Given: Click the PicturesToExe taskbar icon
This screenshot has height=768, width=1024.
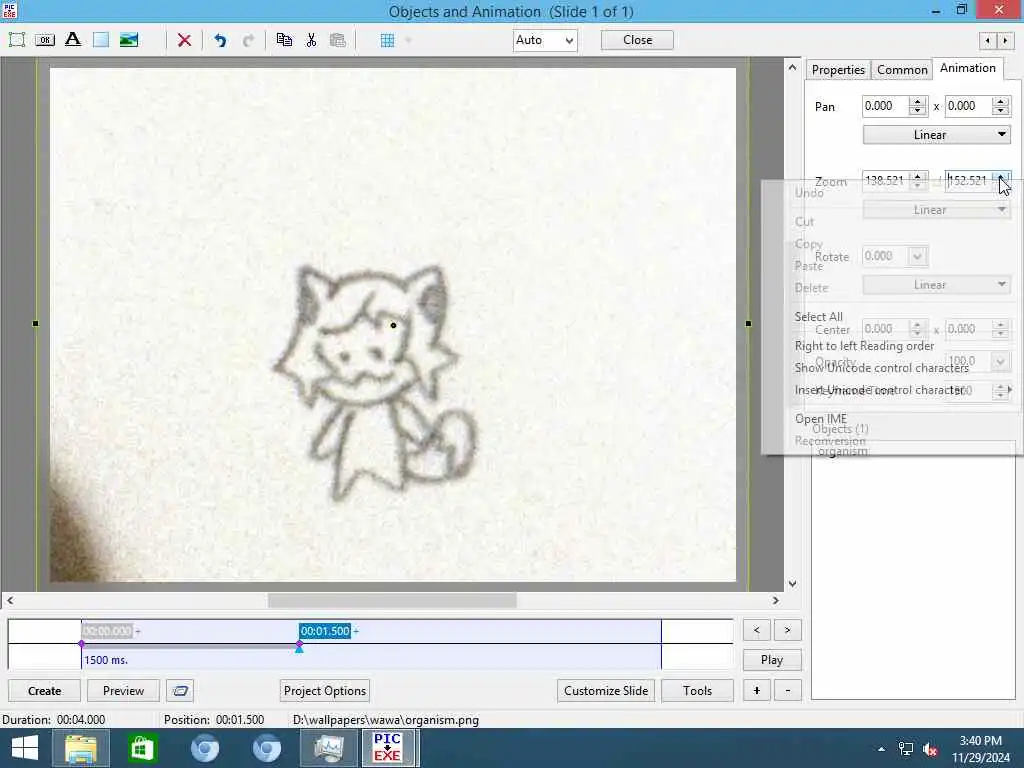Looking at the screenshot, I should tap(387, 748).
